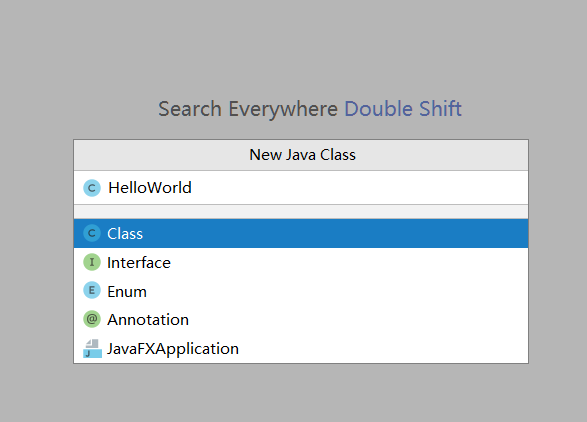
Task: Click the green @ Annotation icon
Action: click(92, 319)
